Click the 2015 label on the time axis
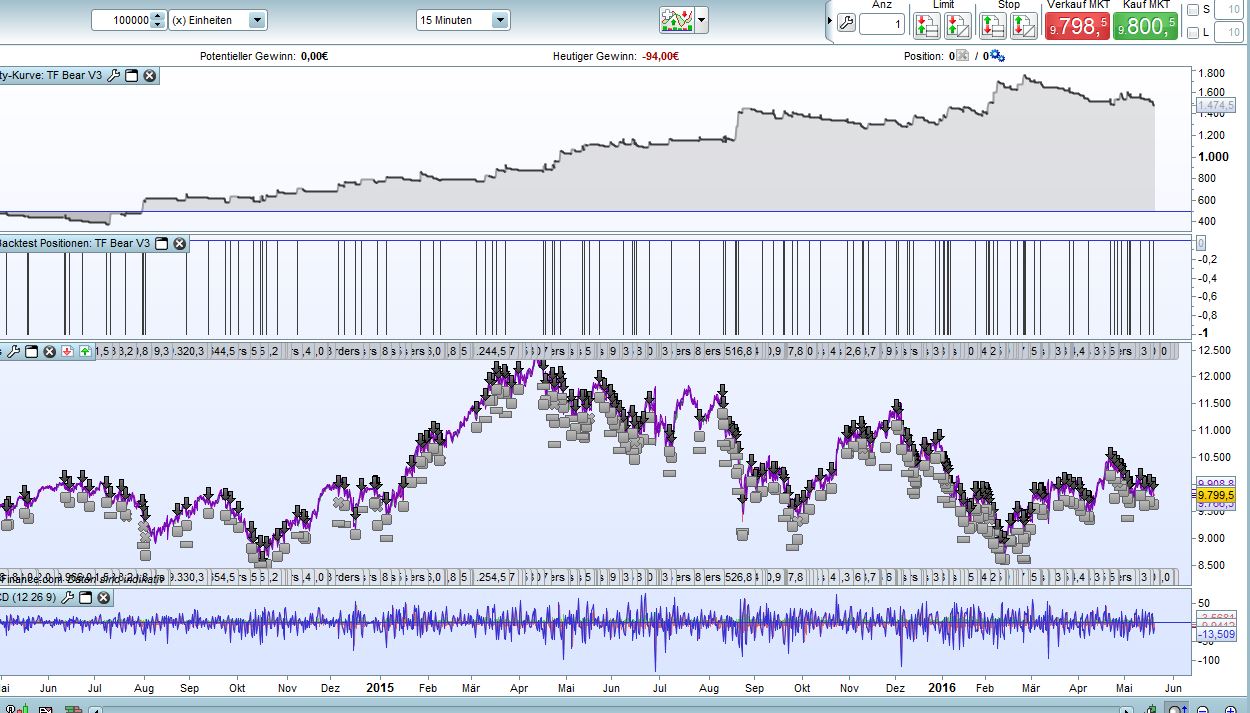Image resolution: width=1250 pixels, height=713 pixels. (380, 688)
